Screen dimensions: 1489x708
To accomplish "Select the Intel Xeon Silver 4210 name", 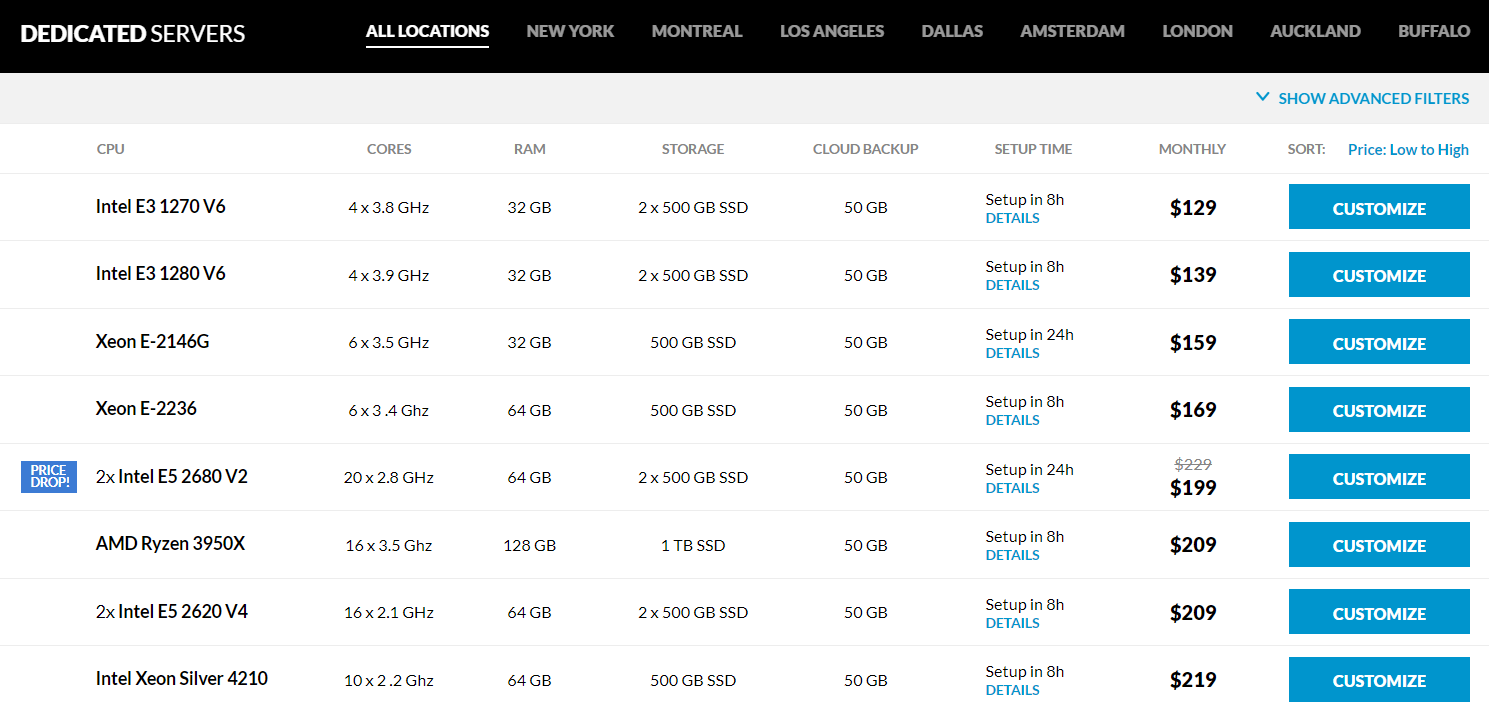I will [182, 679].
